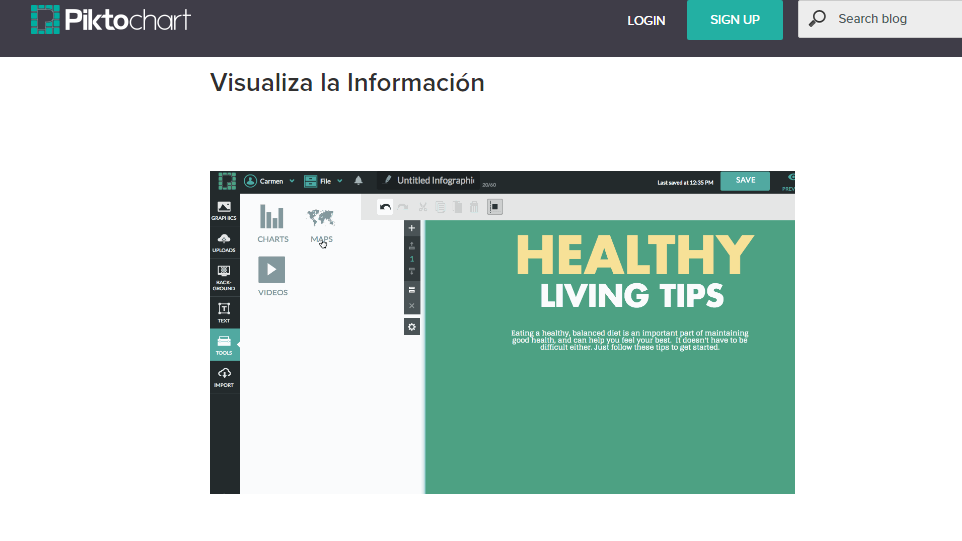Image resolution: width=962 pixels, height=541 pixels.
Task: Click the Paste icon in toolbar
Action: 457,207
